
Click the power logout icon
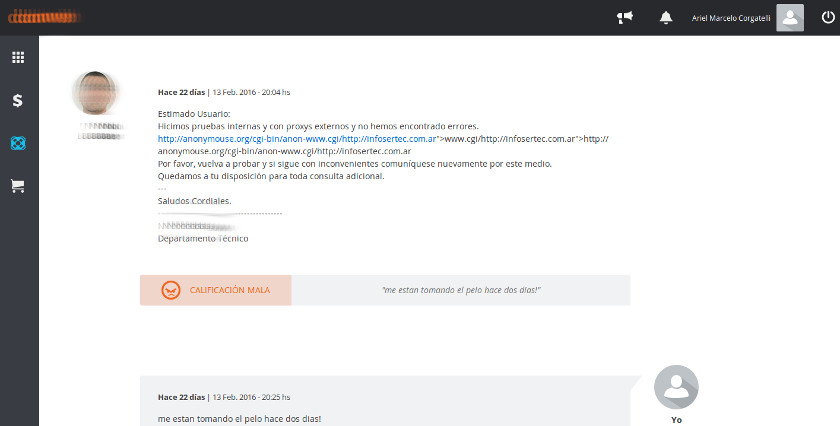(826, 17)
